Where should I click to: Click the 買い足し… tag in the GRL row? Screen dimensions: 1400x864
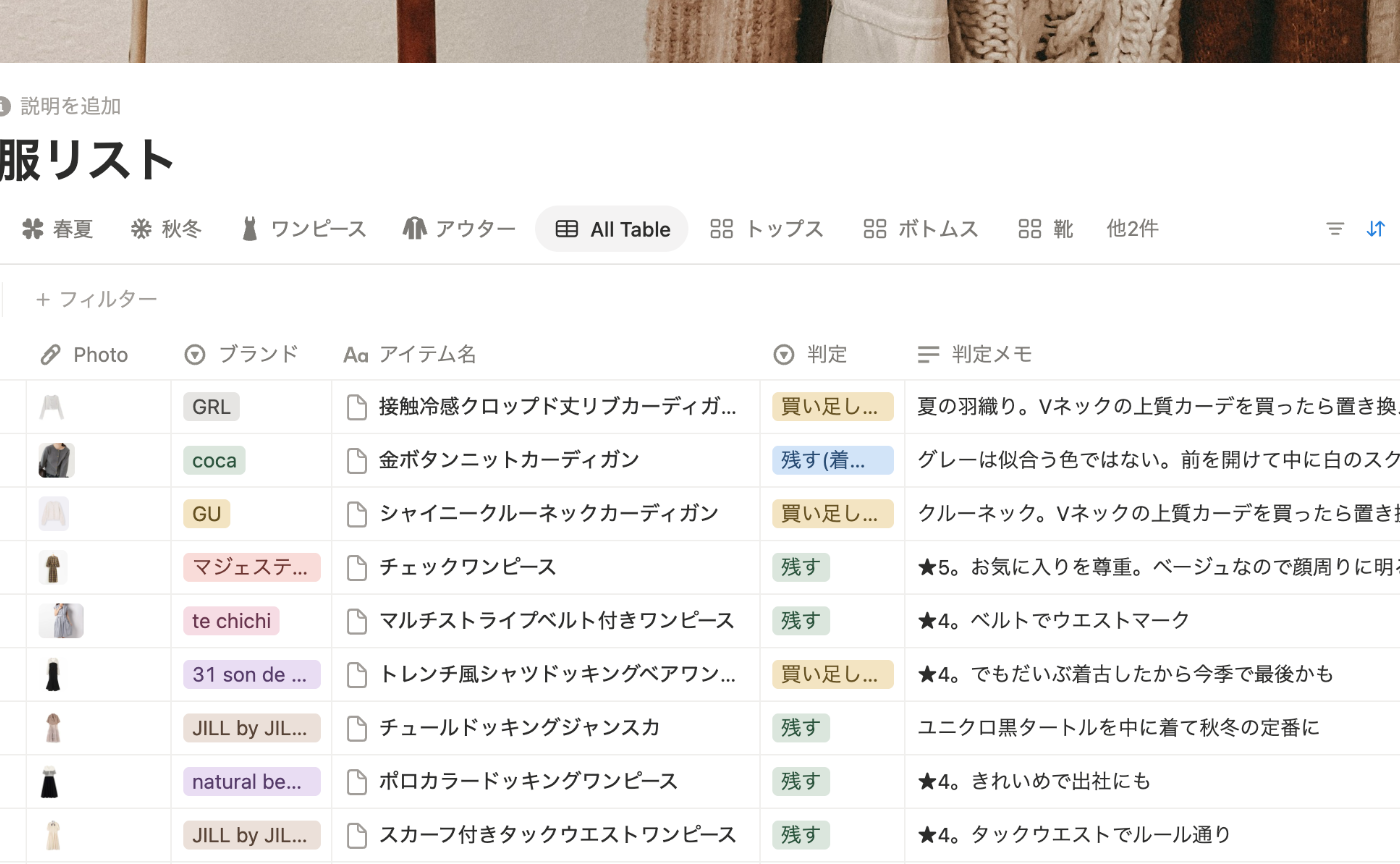[833, 407]
